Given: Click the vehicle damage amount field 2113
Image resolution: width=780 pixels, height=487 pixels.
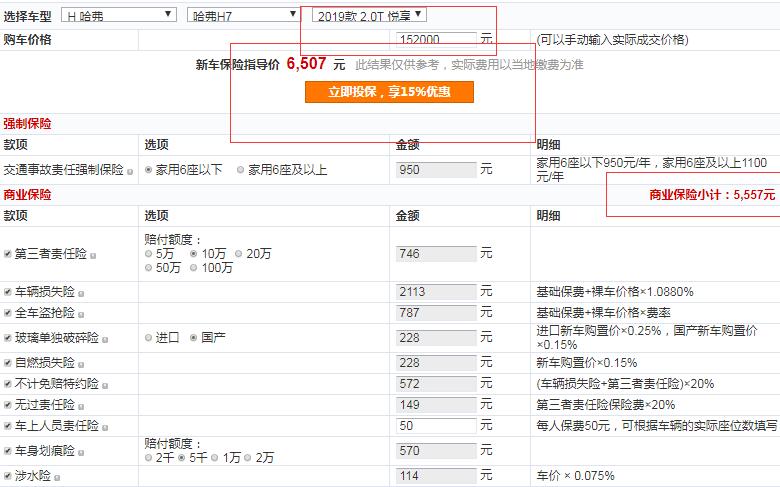Looking at the screenshot, I should point(436,292).
